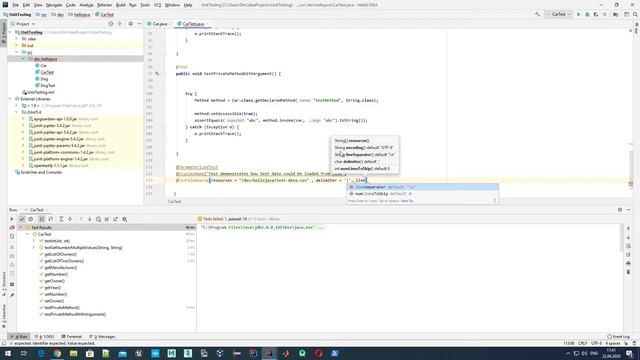Toggle show ignored tests in Run panel
Viewport: 640px width, 360px height.
point(31,219)
